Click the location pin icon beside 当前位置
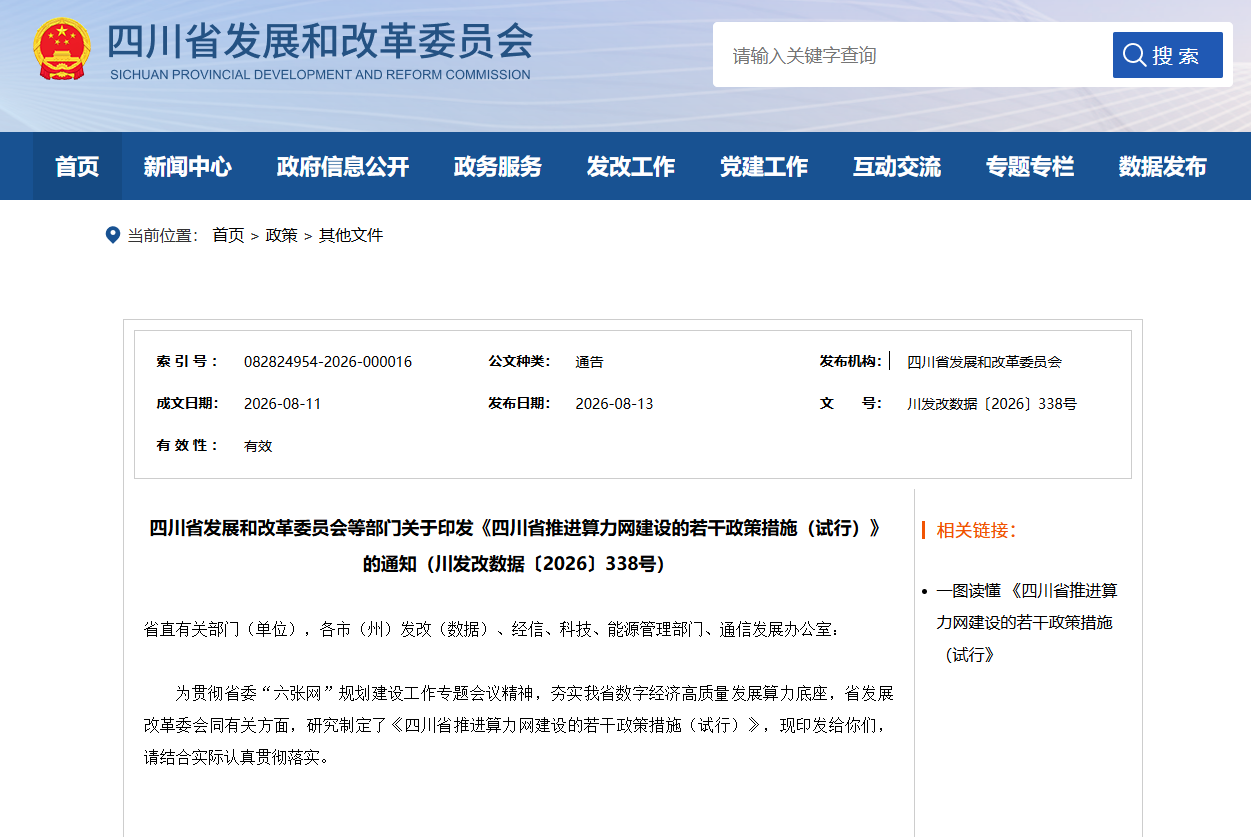Viewport: 1251px width, 837px height. [113, 235]
